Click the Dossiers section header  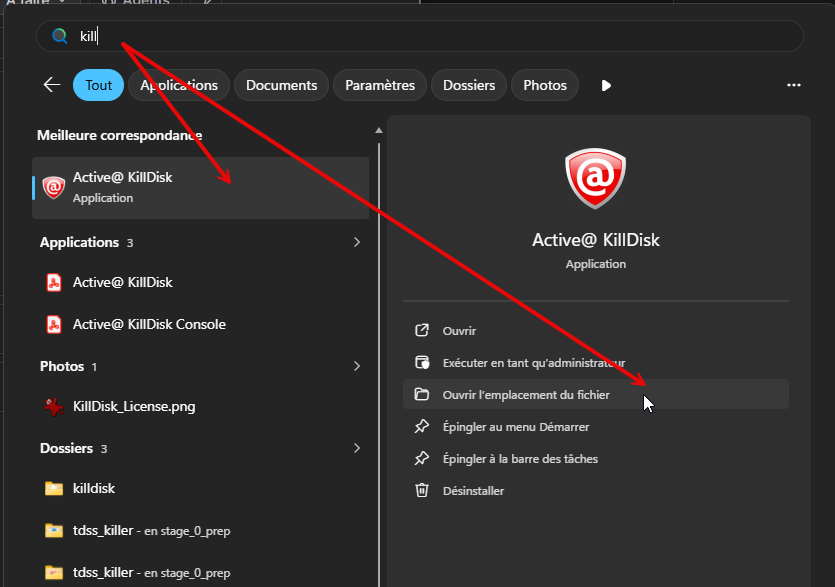tap(67, 449)
